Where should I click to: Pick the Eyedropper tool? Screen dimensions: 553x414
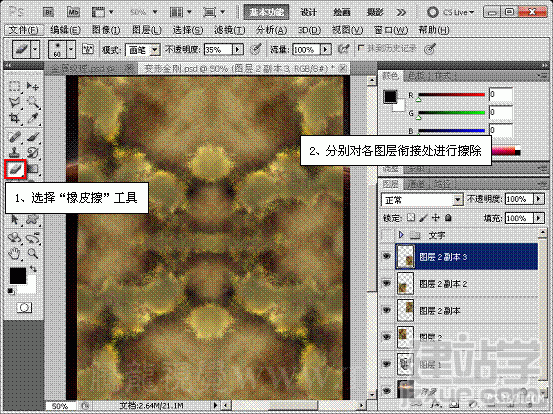33,118
